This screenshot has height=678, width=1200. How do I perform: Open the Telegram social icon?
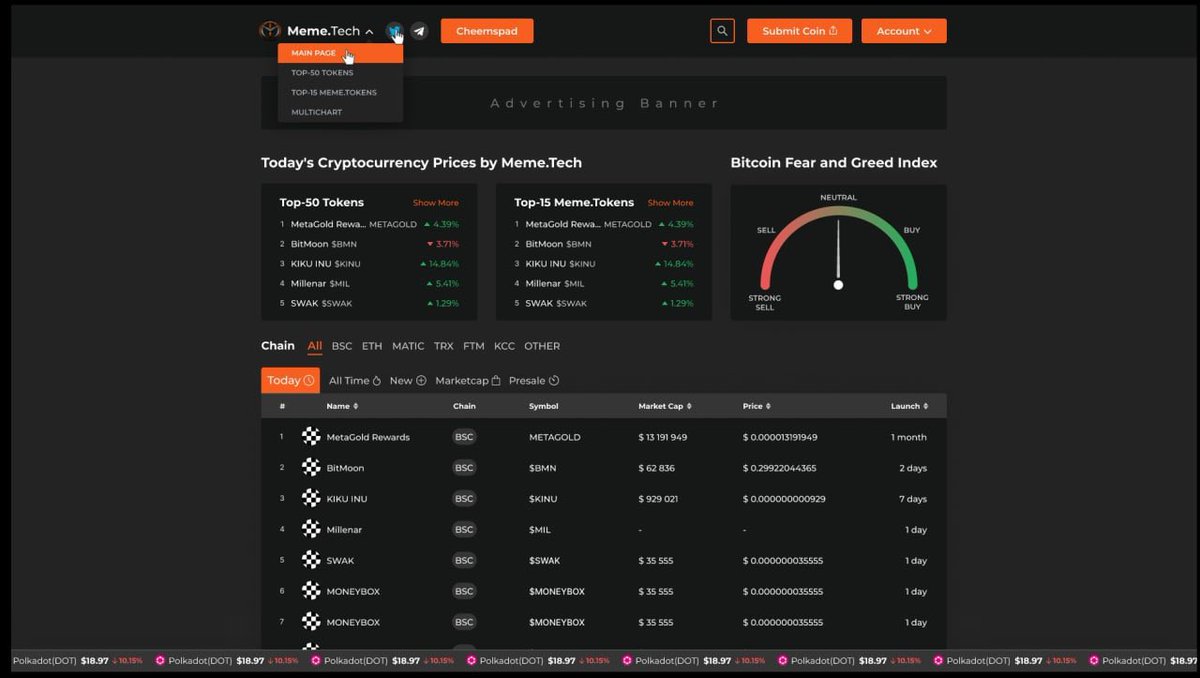coord(419,31)
